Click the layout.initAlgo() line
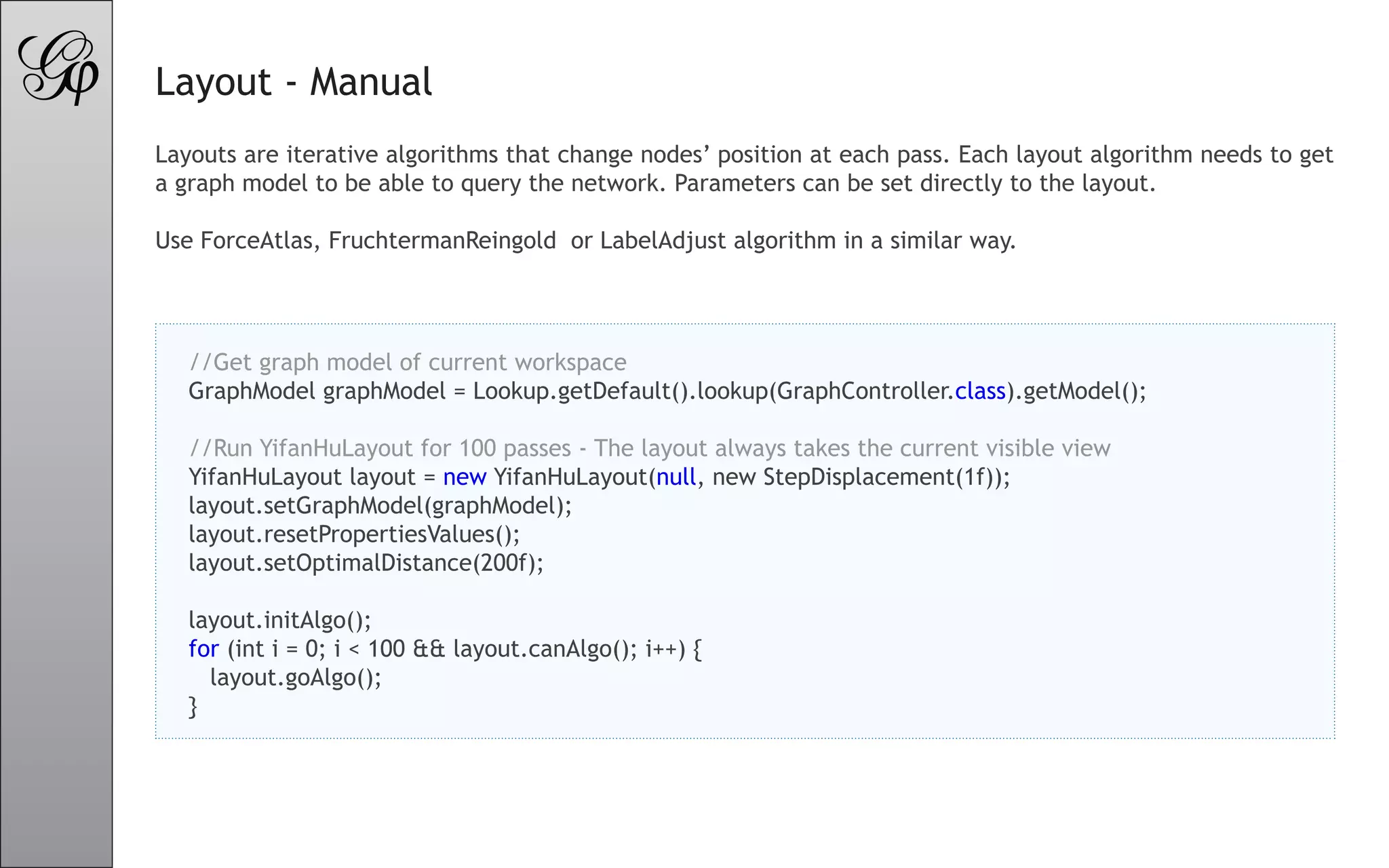The height and width of the screenshot is (868, 1389). [280, 620]
